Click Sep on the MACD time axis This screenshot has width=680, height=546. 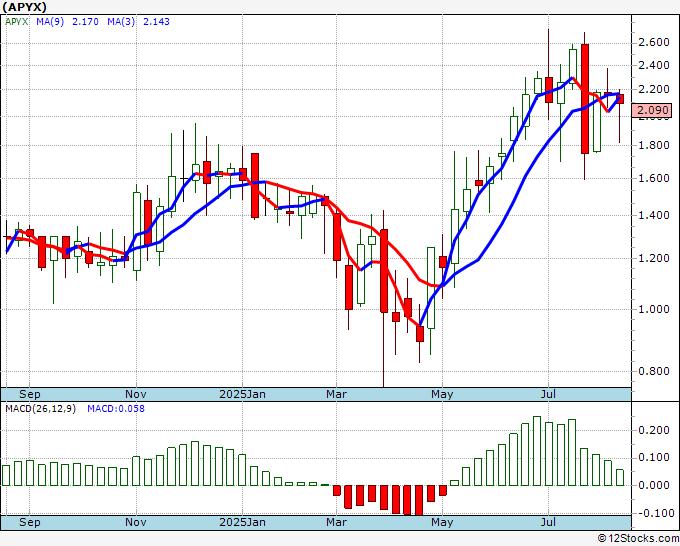tap(29, 522)
